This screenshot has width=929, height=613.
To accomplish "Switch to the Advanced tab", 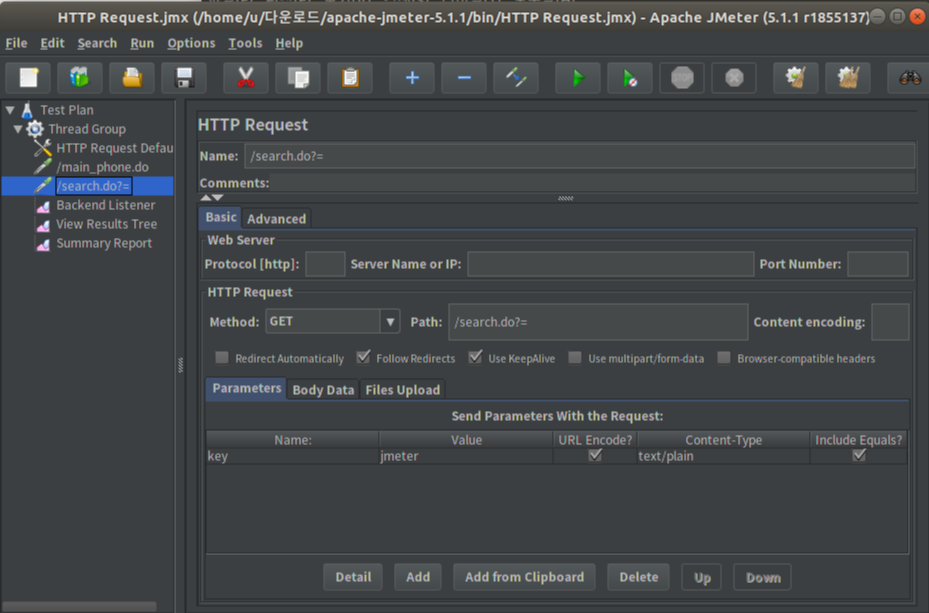I will tap(277, 219).
